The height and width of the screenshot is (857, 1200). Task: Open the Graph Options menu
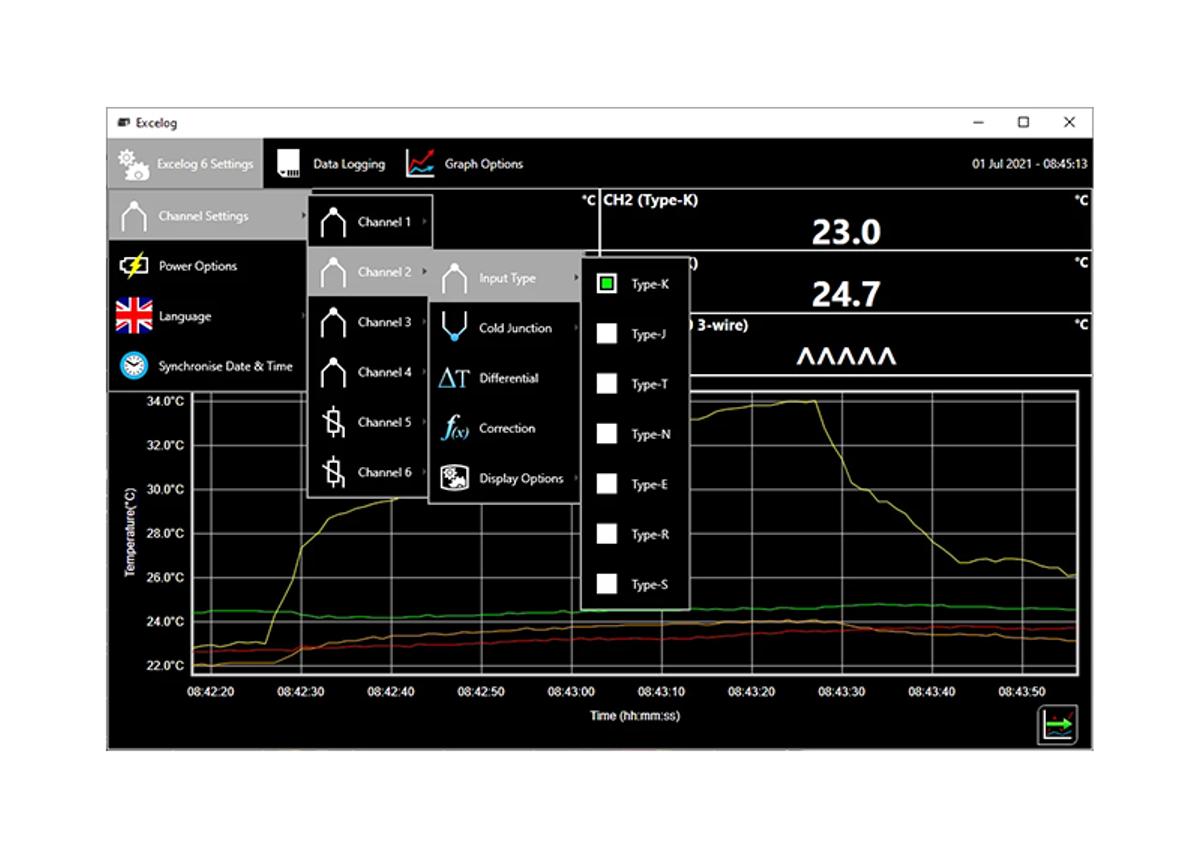[465, 164]
